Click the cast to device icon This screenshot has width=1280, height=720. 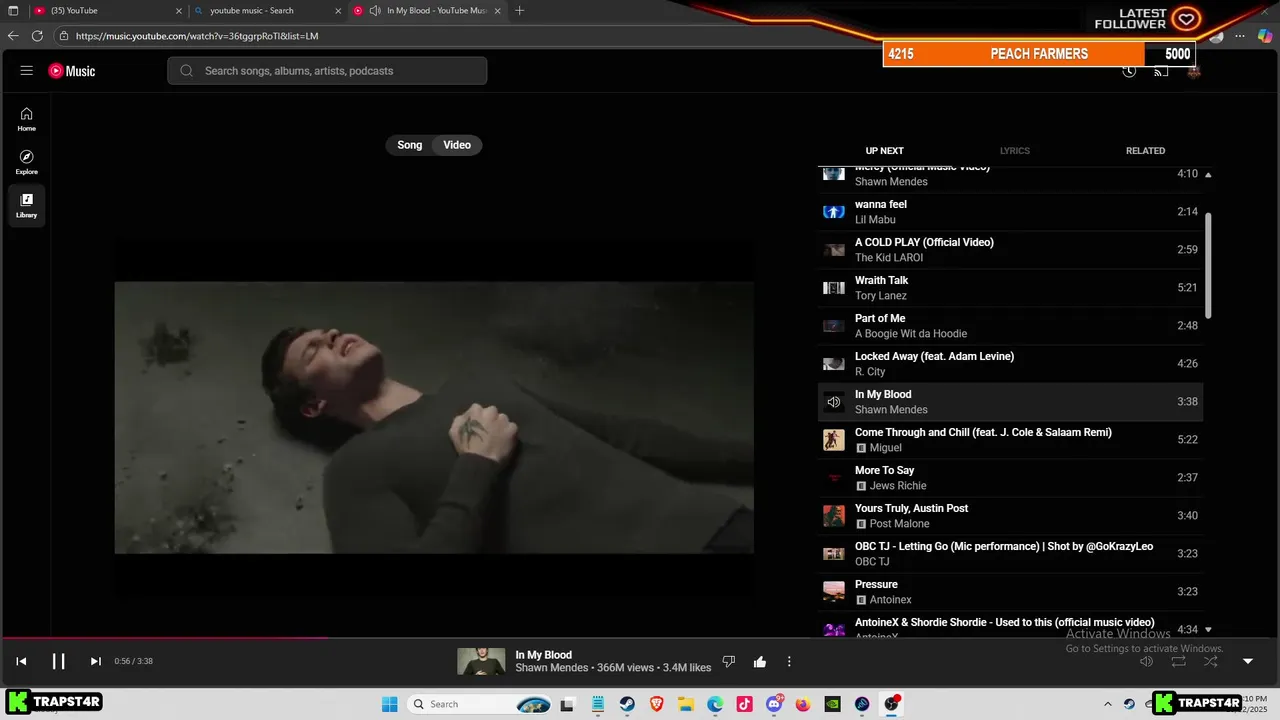(1161, 71)
